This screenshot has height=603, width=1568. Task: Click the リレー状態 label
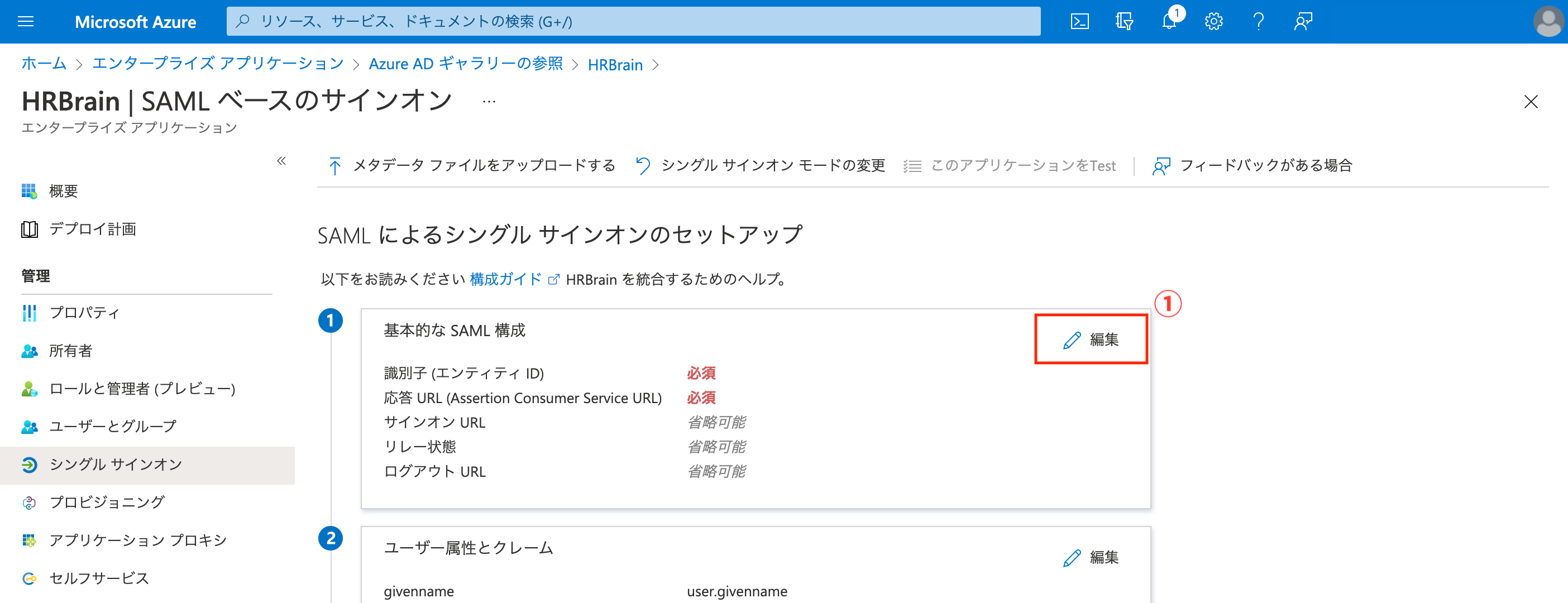coord(420,447)
